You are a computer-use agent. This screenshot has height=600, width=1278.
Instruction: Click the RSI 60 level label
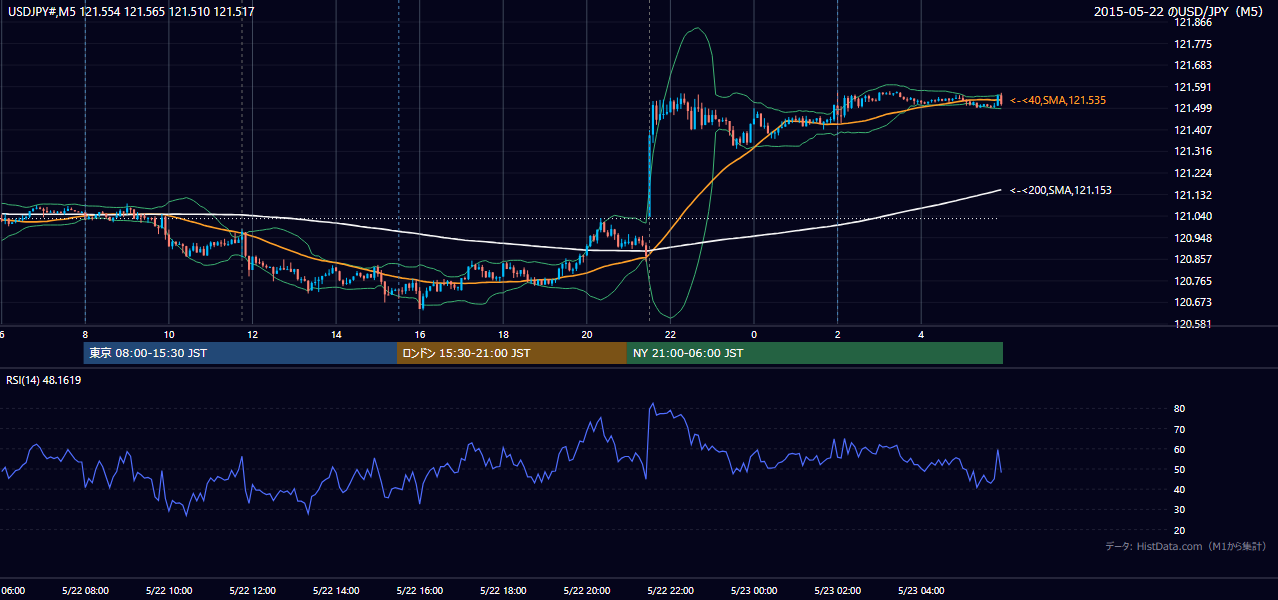pyautogui.click(x=1180, y=449)
